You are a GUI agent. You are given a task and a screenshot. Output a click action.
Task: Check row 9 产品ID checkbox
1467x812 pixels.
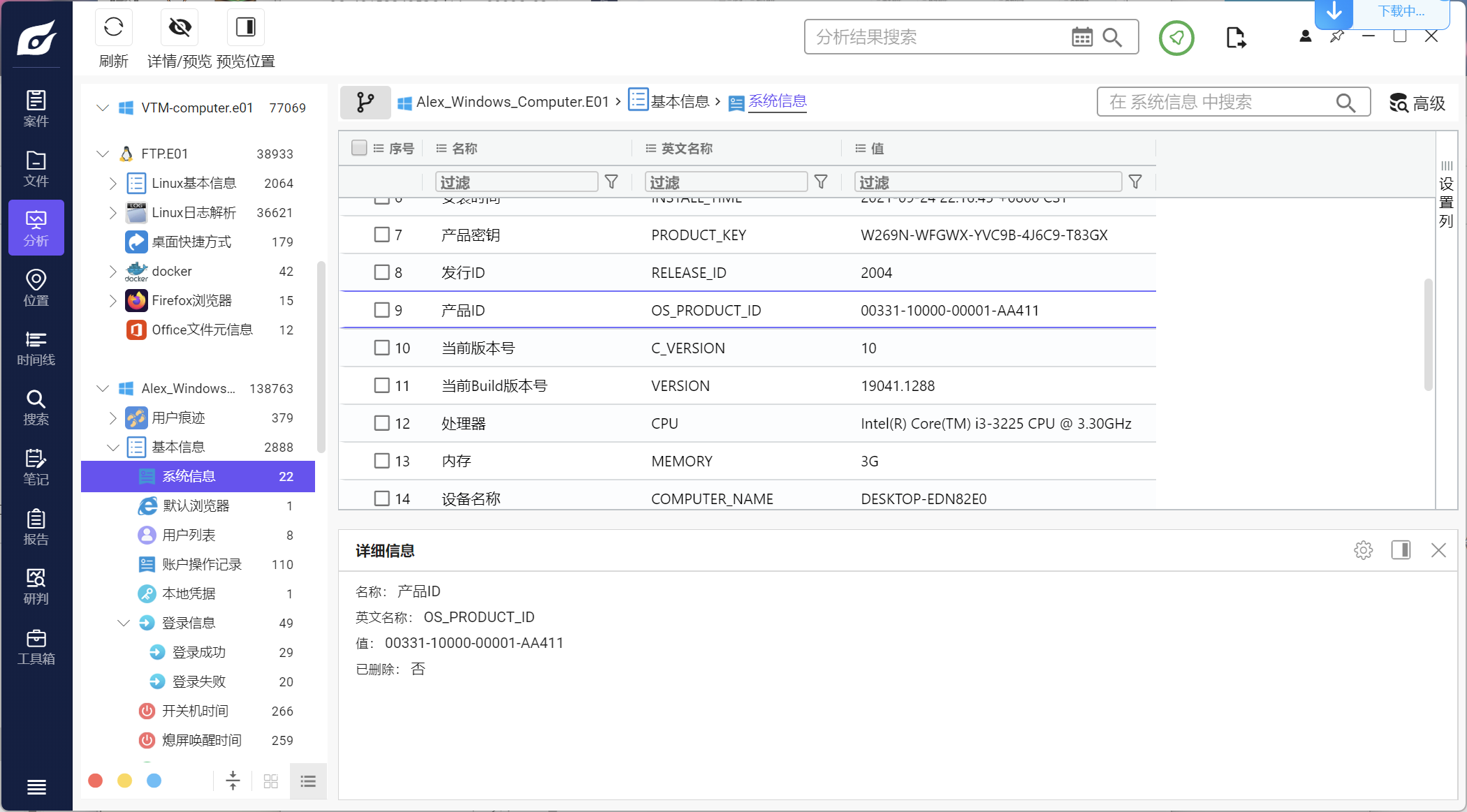coord(381,310)
